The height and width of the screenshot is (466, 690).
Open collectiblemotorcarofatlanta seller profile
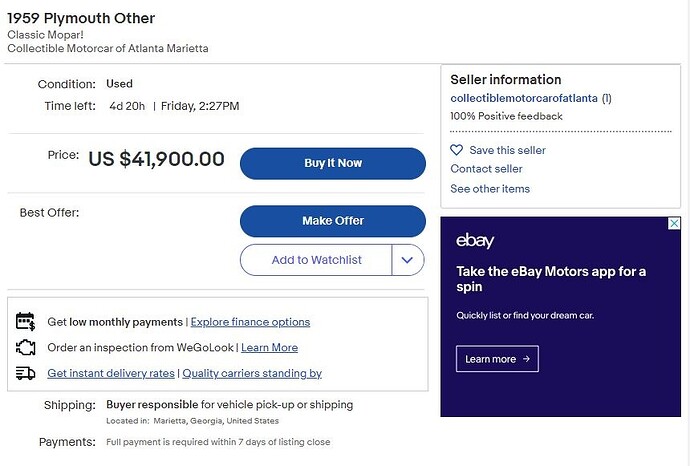[x=523, y=99]
